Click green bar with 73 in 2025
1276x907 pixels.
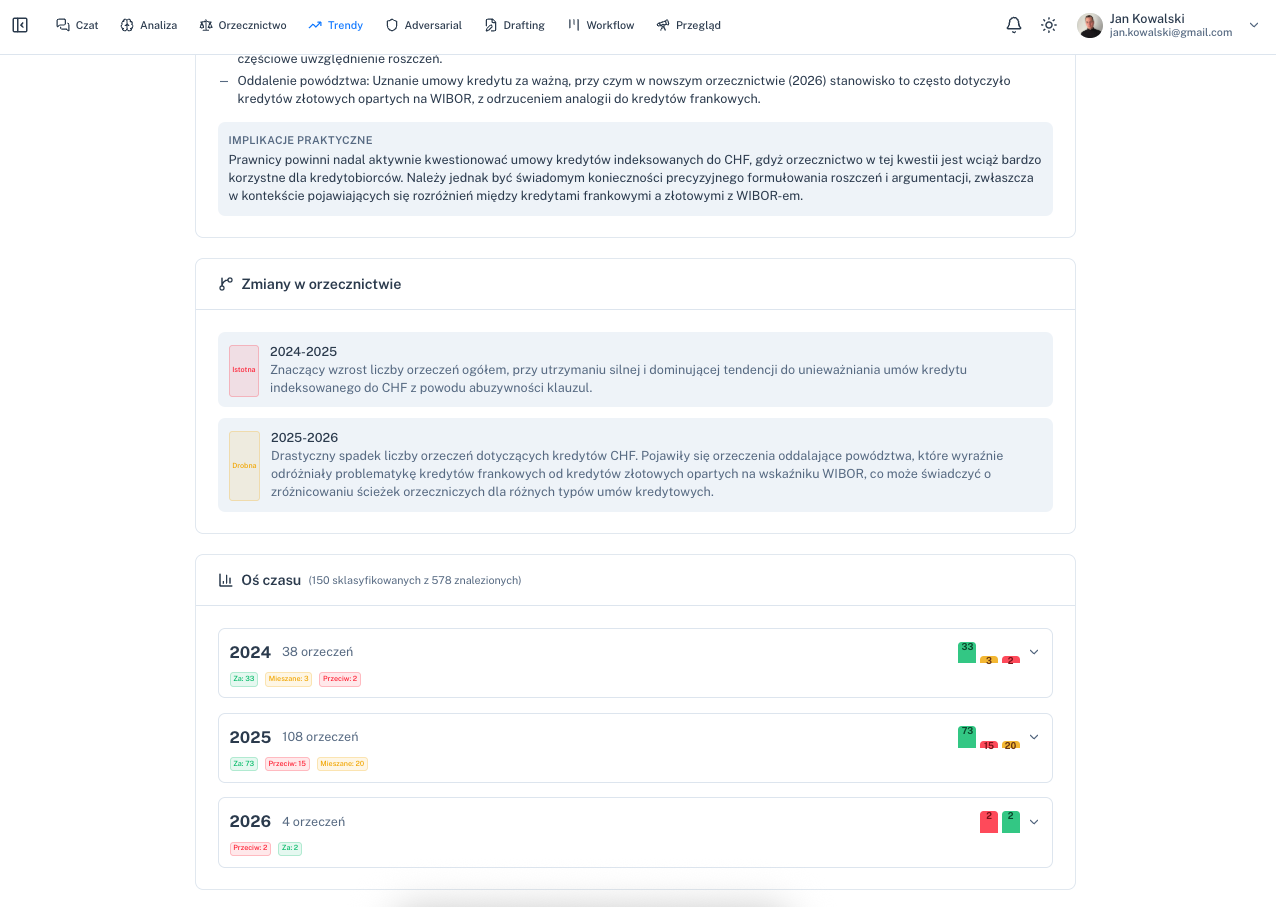point(966,737)
